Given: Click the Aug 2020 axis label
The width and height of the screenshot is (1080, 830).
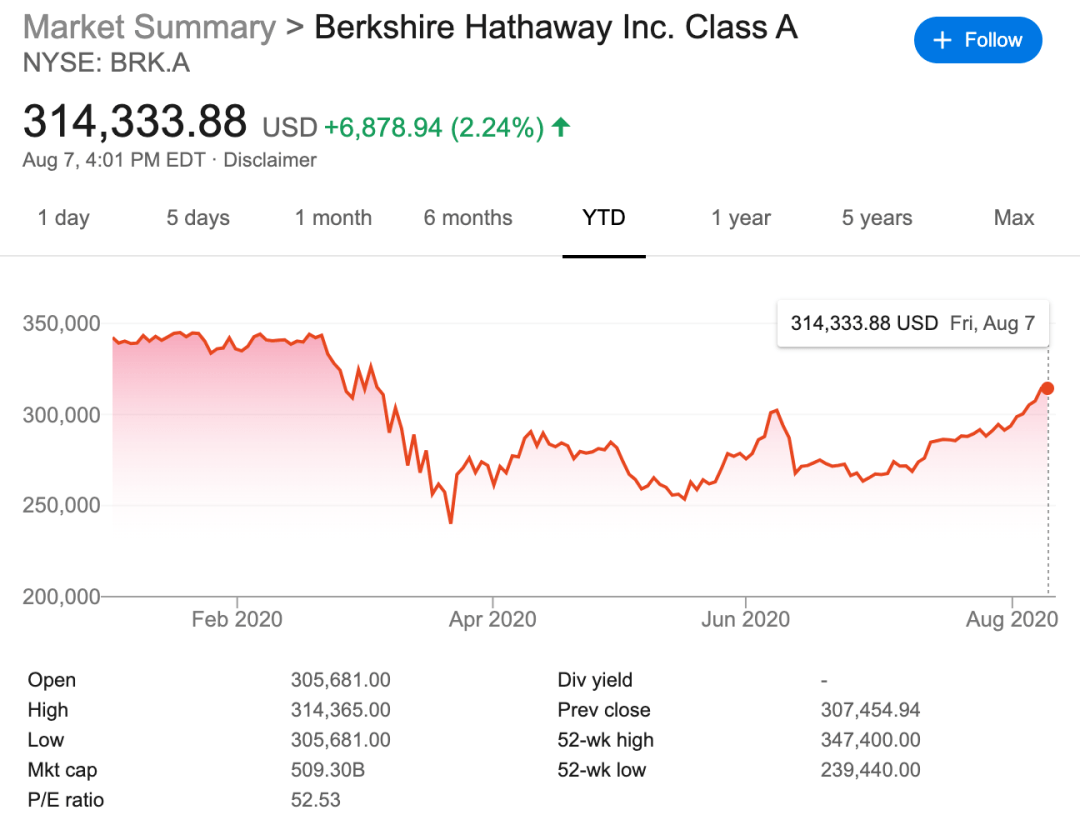Looking at the screenshot, I should click(x=1012, y=619).
